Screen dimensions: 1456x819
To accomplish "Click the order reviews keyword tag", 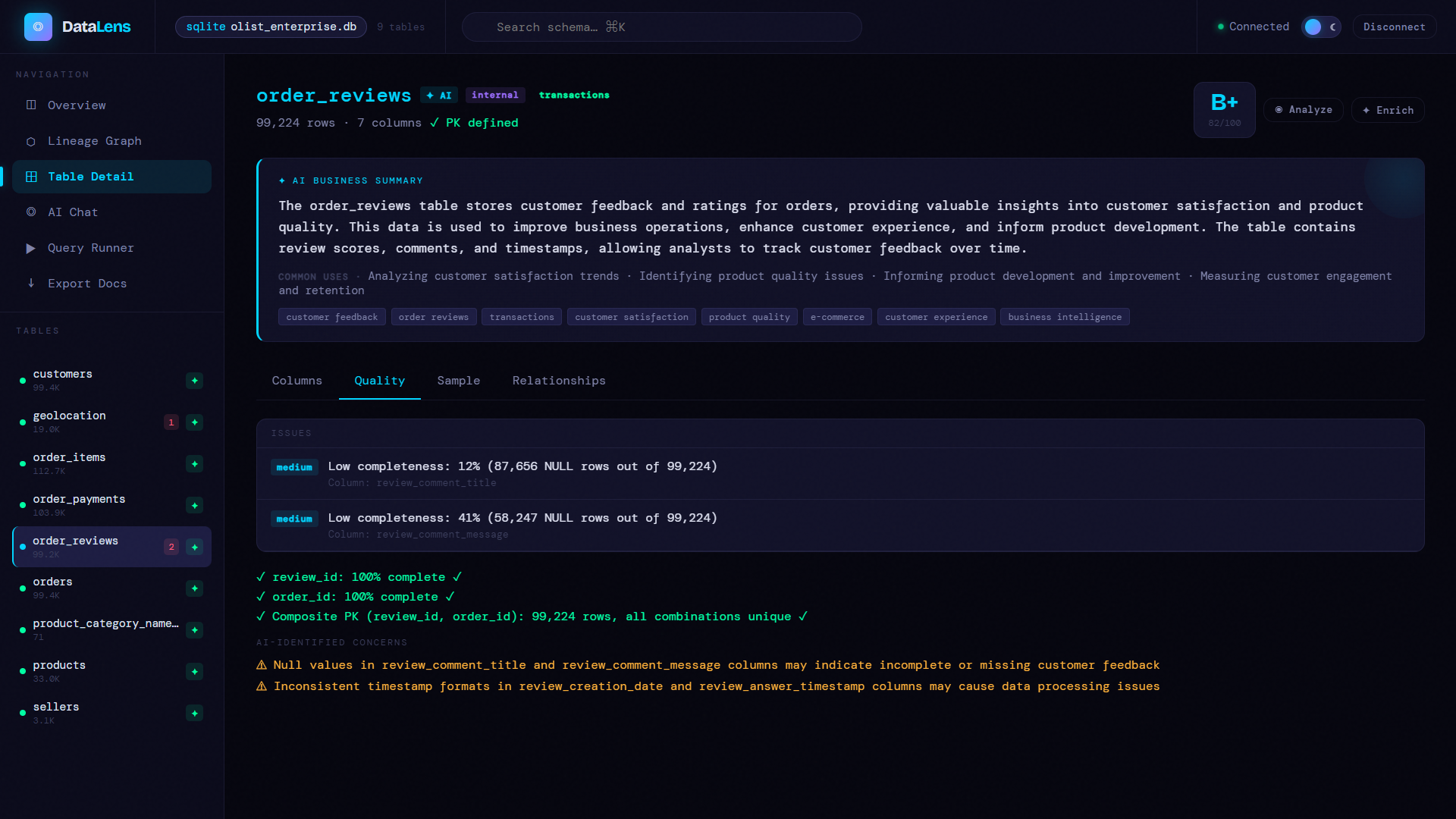I will pyautogui.click(x=434, y=317).
